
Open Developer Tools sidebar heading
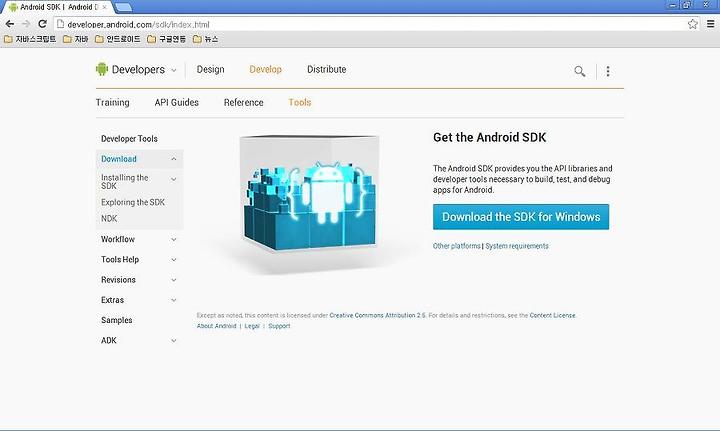[x=129, y=139]
